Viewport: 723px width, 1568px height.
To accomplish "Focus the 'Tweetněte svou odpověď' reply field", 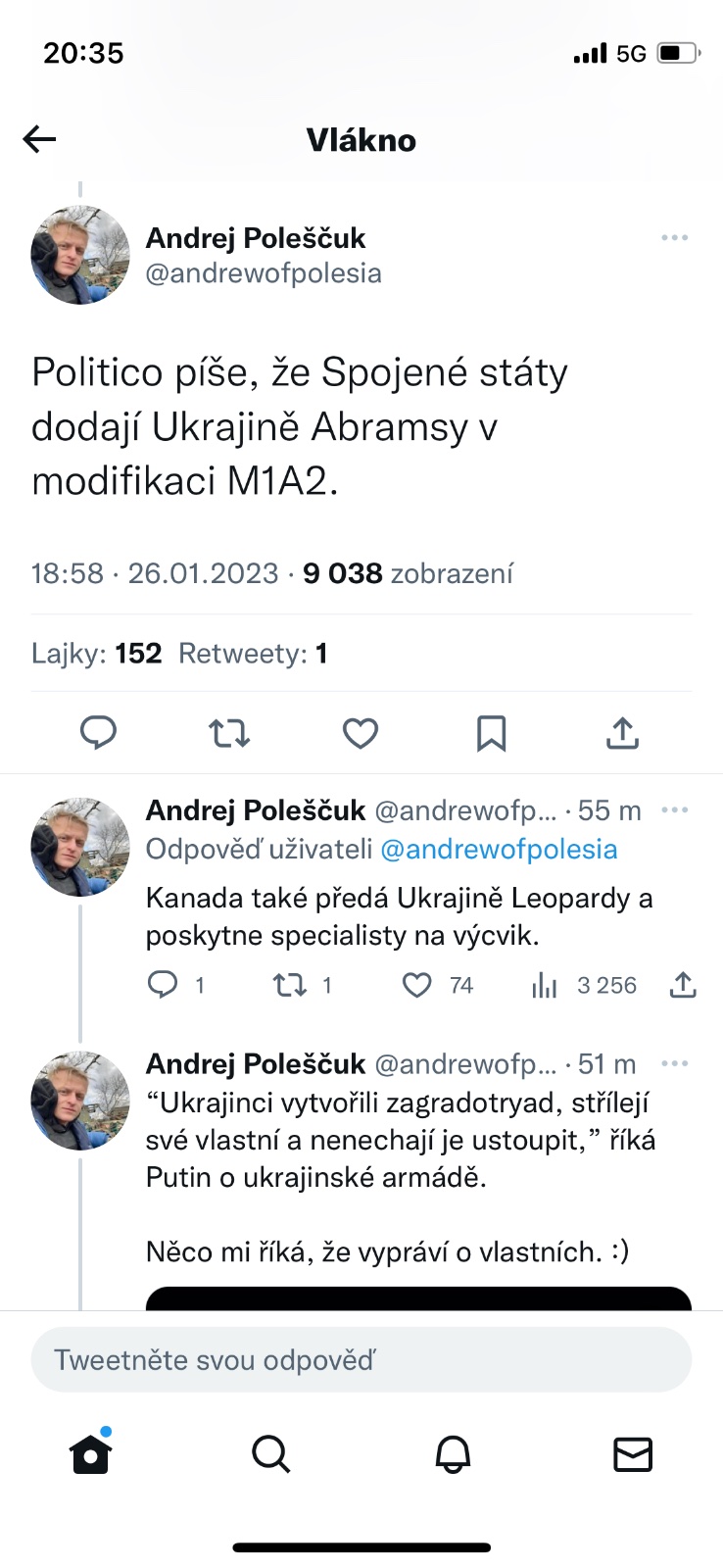I will point(361,1359).
